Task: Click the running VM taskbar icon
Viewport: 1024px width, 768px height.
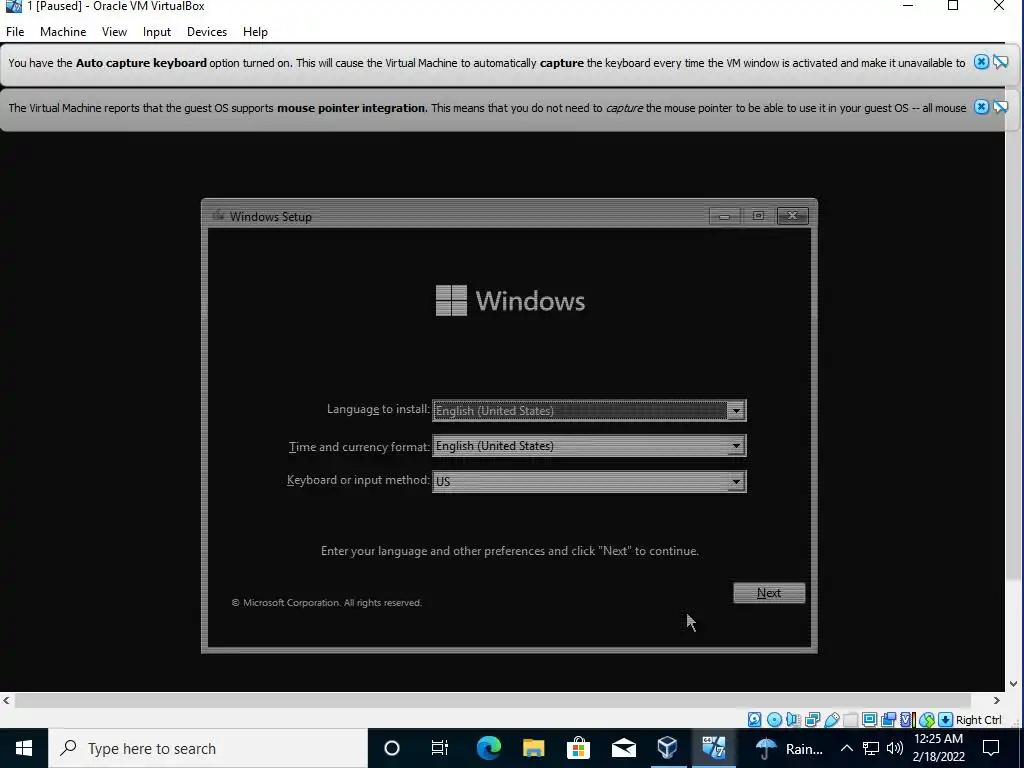Action: (x=713, y=748)
